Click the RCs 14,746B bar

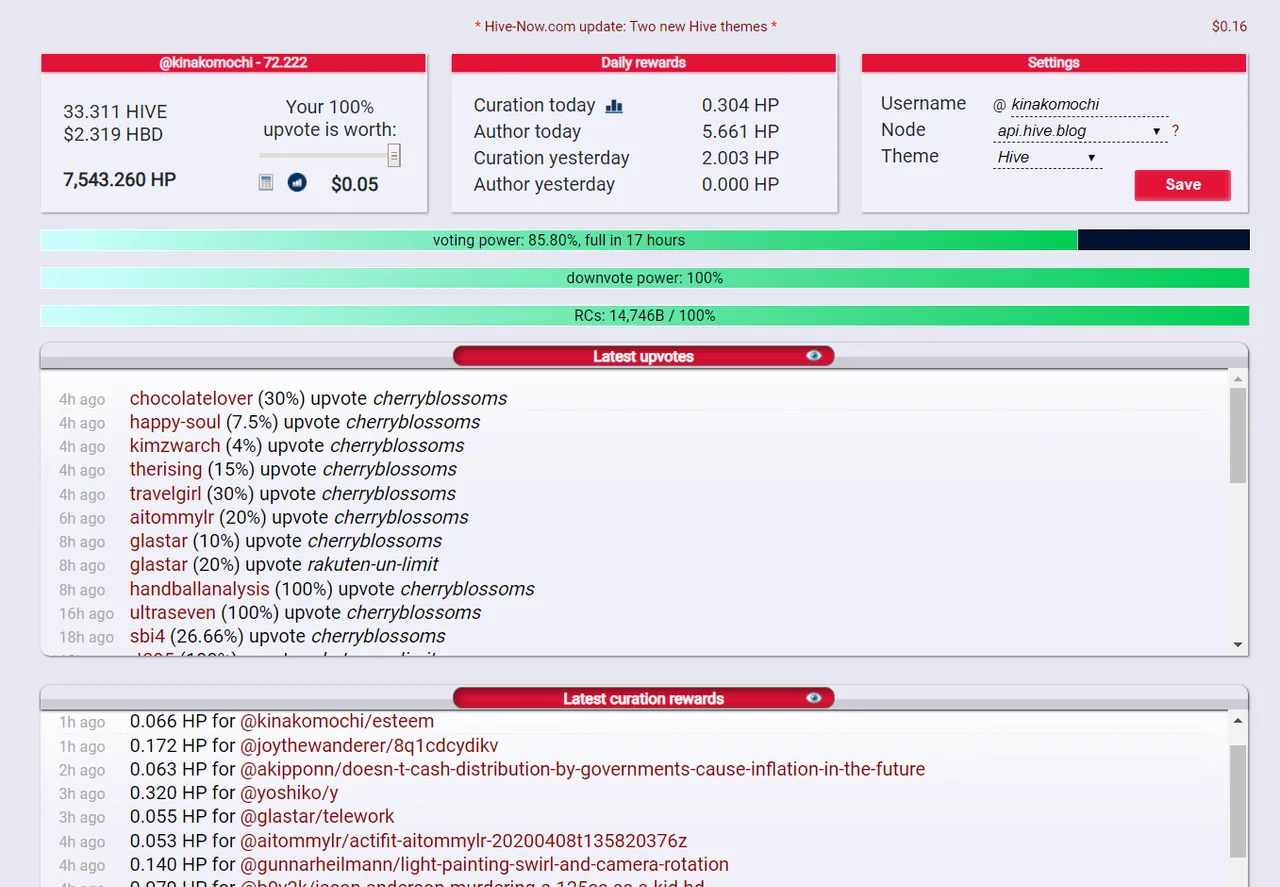coord(645,315)
